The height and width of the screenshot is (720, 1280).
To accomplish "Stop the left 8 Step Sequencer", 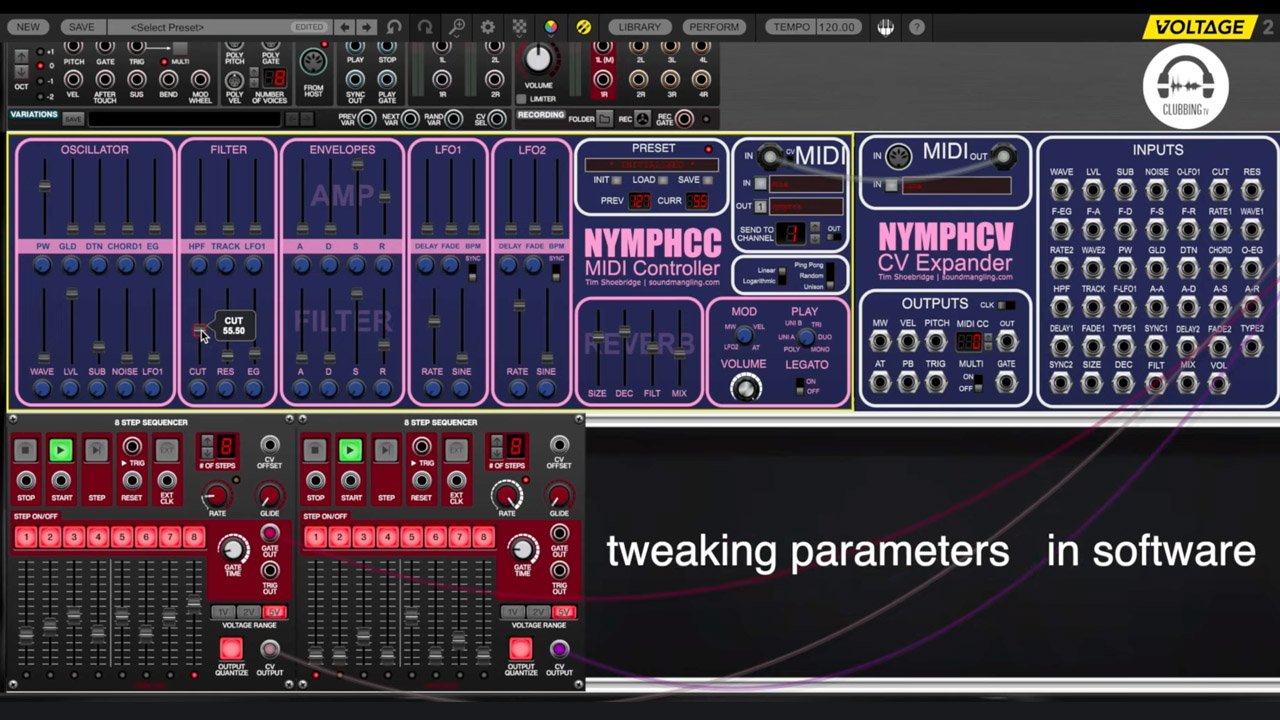I will (x=26, y=450).
